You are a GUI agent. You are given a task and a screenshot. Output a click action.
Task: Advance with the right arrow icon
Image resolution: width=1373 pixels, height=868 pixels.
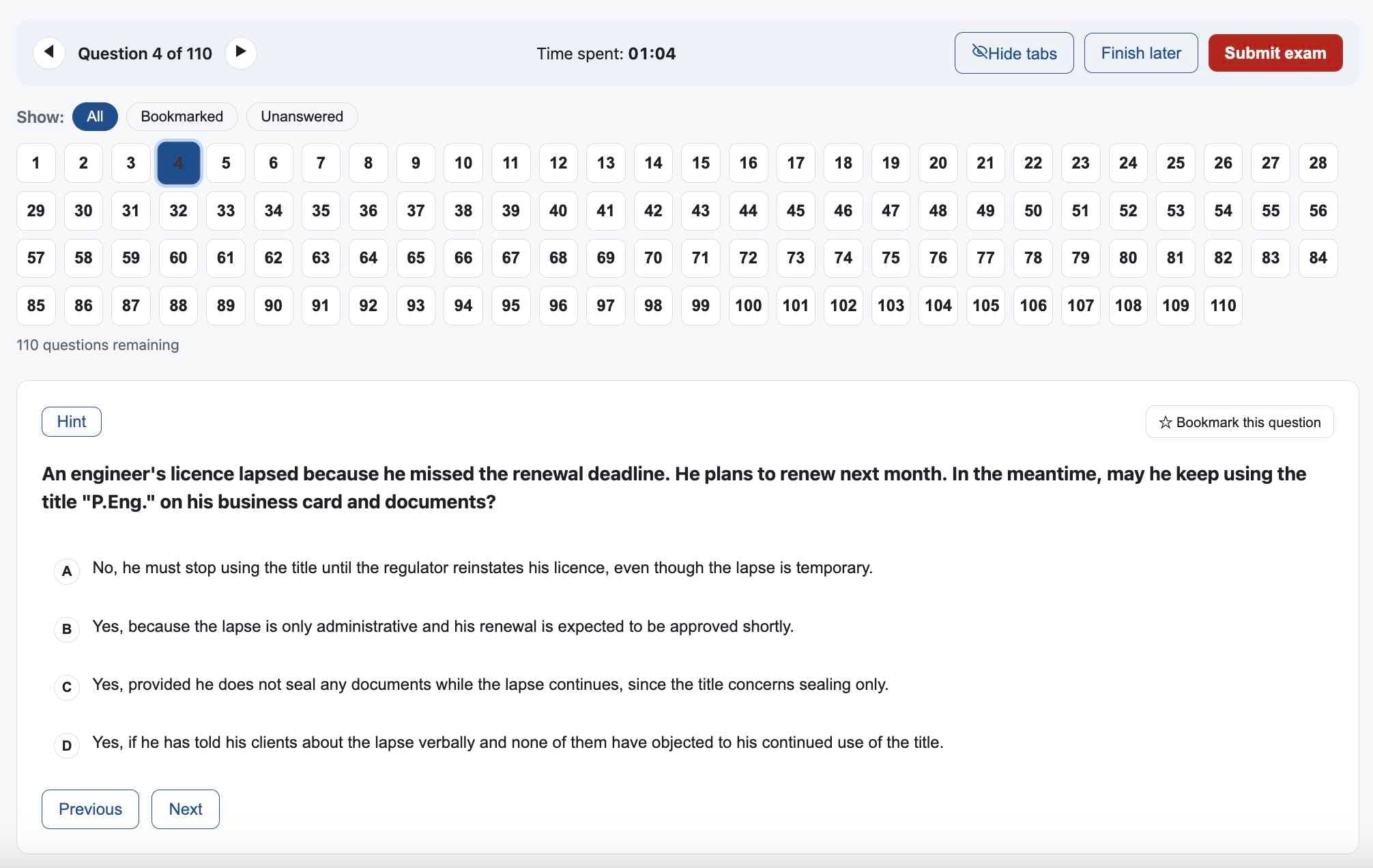coord(240,53)
